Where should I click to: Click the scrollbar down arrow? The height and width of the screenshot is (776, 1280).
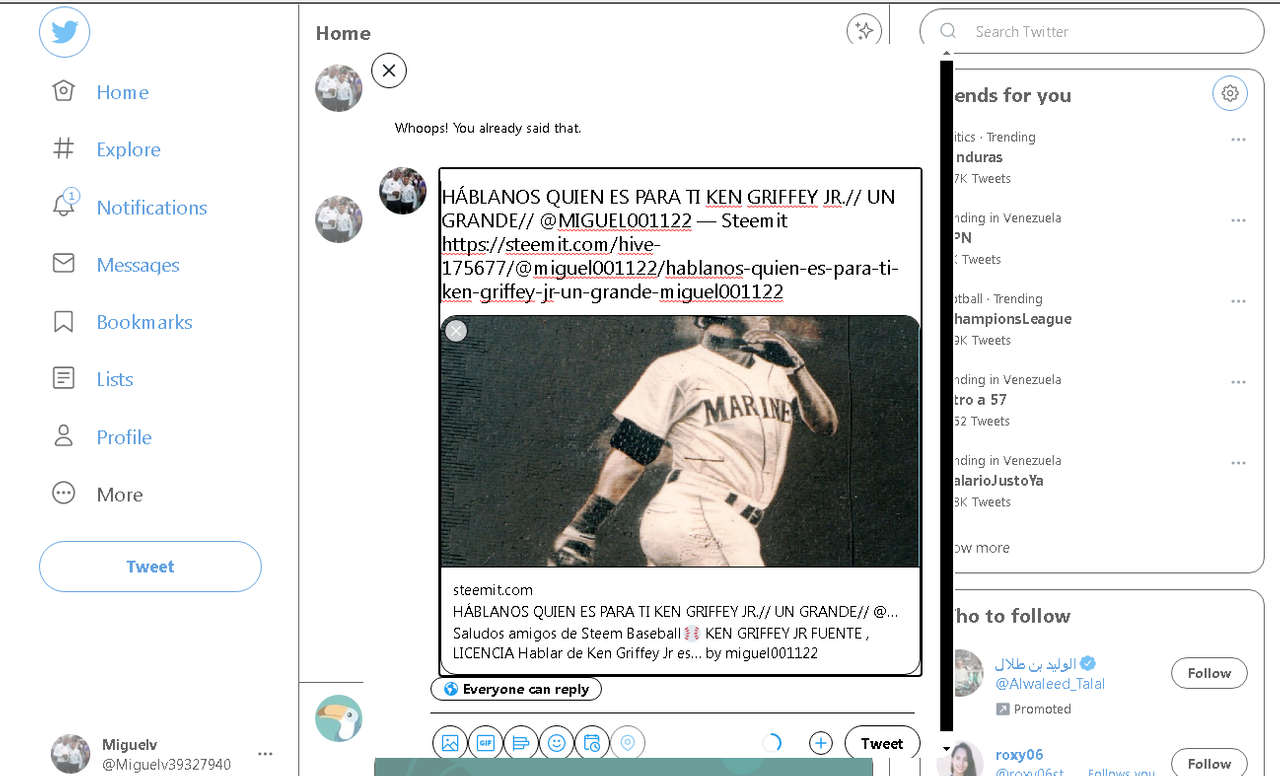(x=946, y=748)
